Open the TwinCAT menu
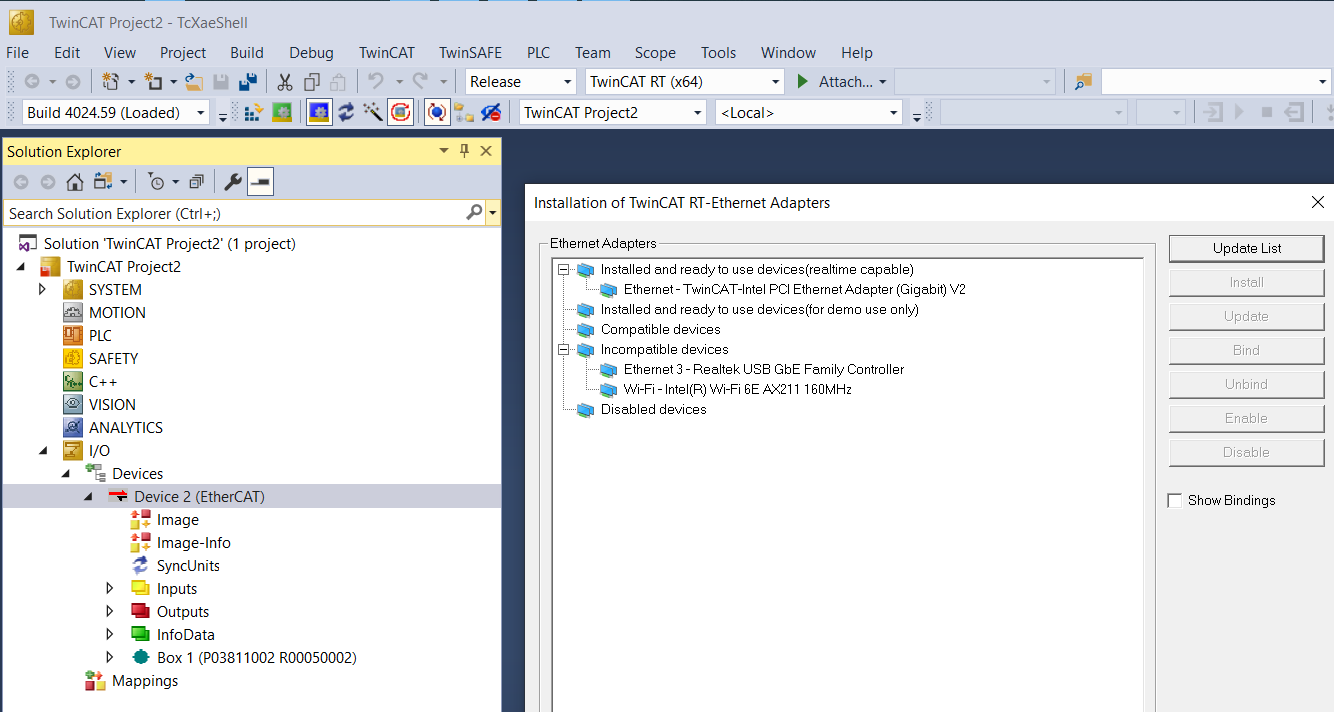Image resolution: width=1334 pixels, height=712 pixels. coord(387,53)
